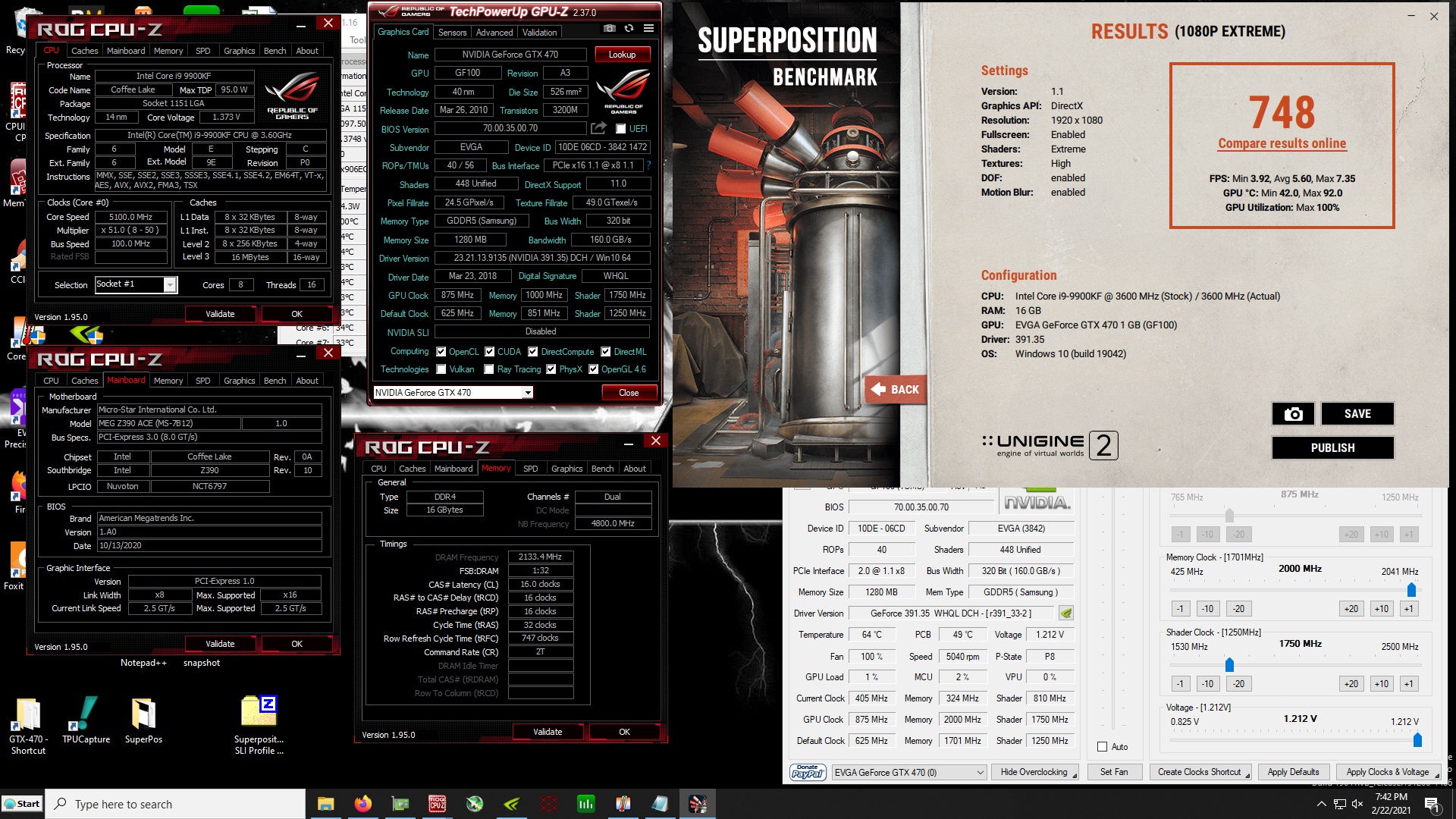Click Apply Clocks & Voltage
The width and height of the screenshot is (1456, 819).
[x=1388, y=773]
